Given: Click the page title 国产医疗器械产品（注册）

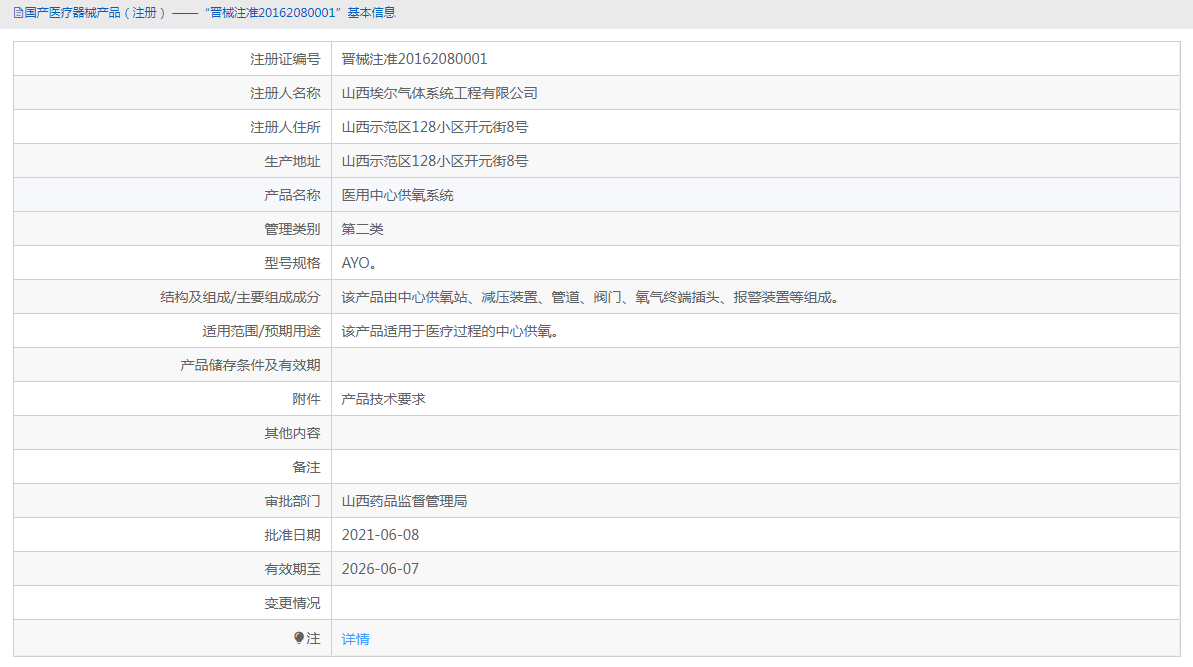Looking at the screenshot, I should (95, 13).
